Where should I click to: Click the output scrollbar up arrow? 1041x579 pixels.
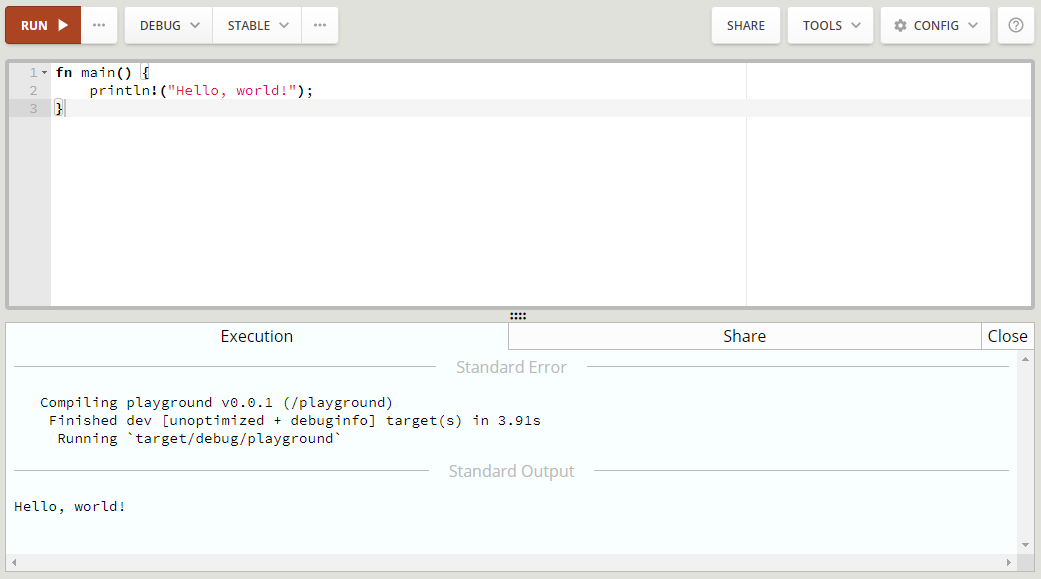point(1026,359)
